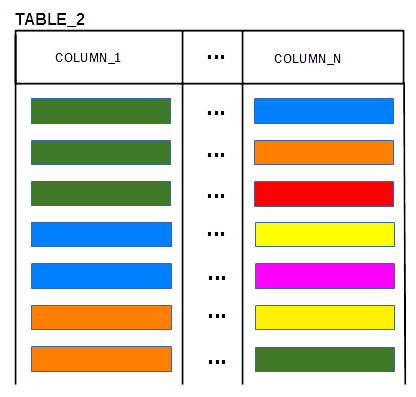Select the COLUMN_1 header cell
The width and height of the screenshot is (416, 397).
click(99, 57)
